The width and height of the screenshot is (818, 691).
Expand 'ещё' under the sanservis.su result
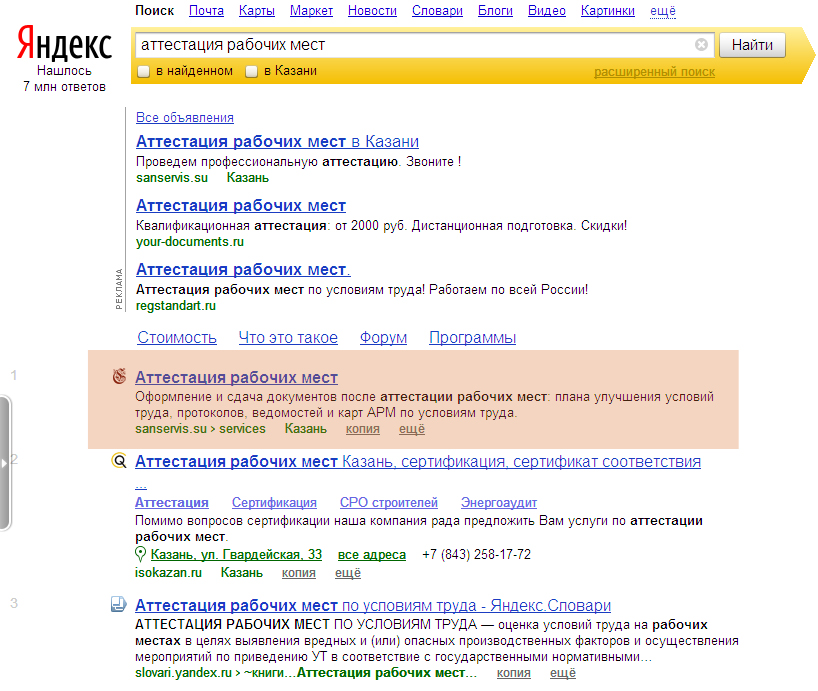tap(412, 429)
